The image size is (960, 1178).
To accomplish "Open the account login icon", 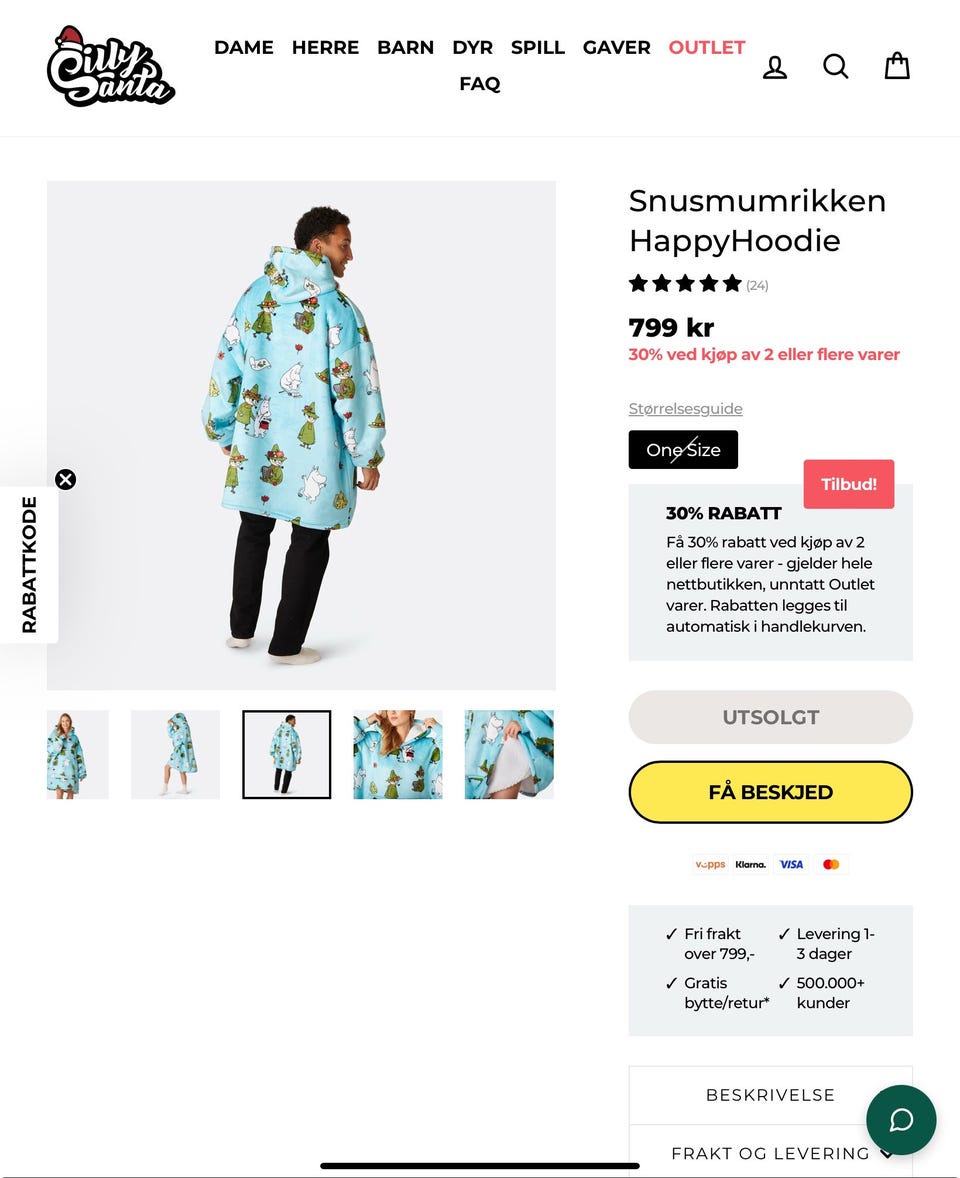I will tap(774, 67).
